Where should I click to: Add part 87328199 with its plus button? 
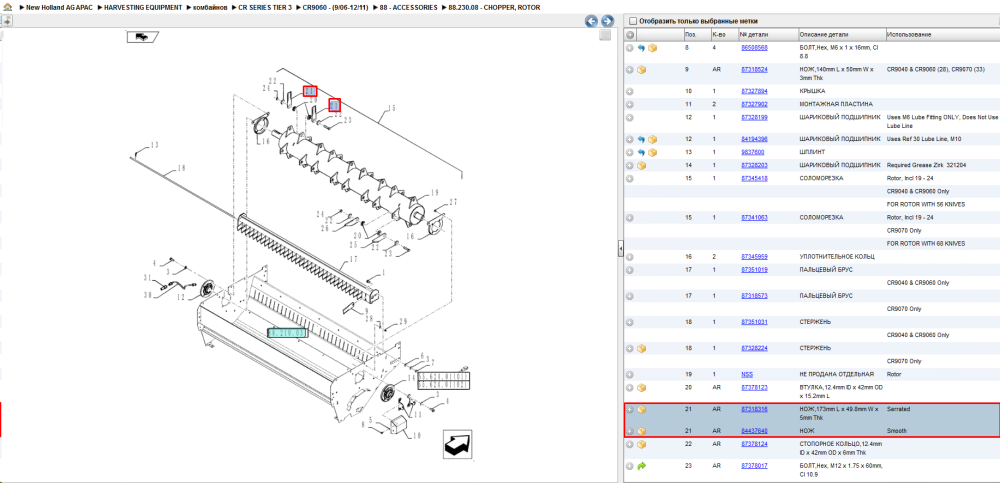630,117
